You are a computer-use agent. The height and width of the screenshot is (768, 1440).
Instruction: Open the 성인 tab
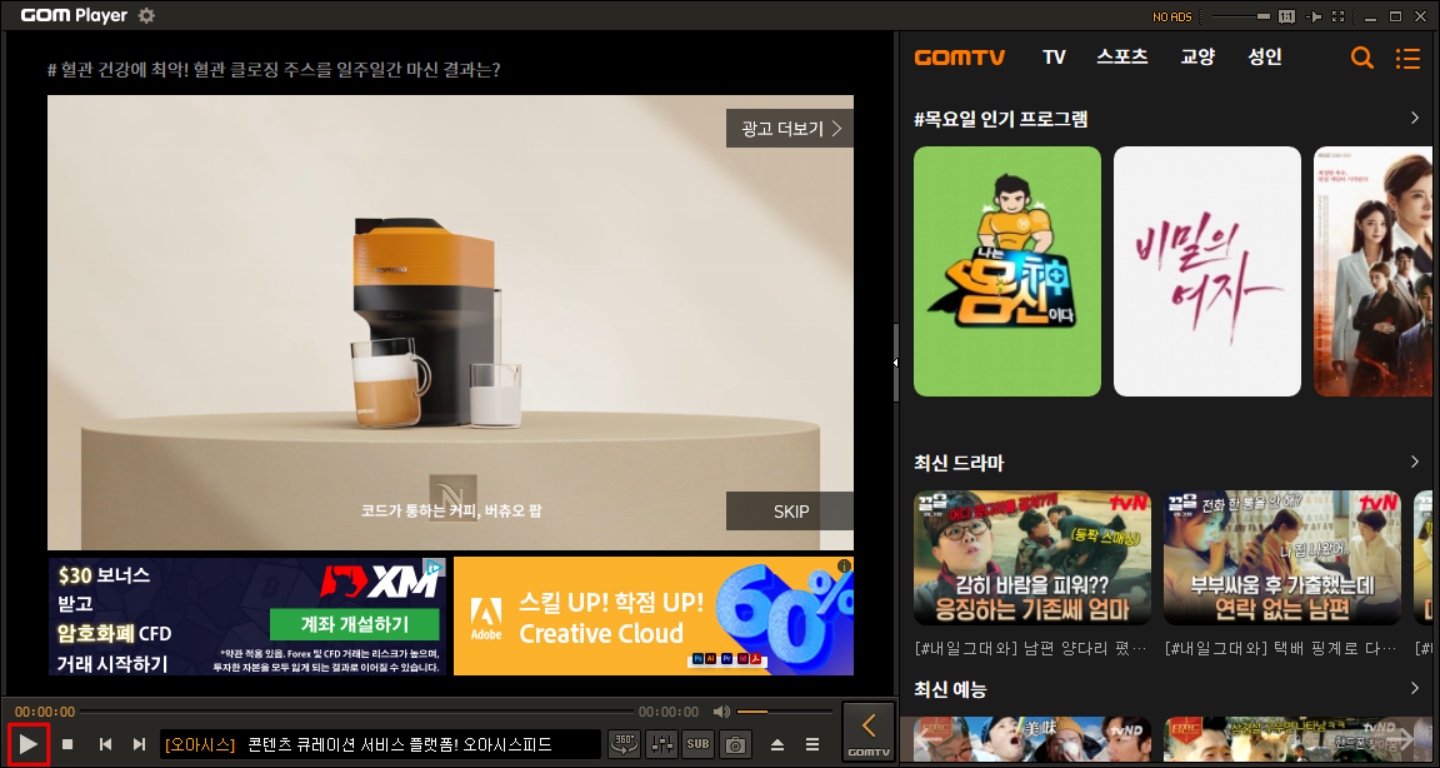point(1265,57)
